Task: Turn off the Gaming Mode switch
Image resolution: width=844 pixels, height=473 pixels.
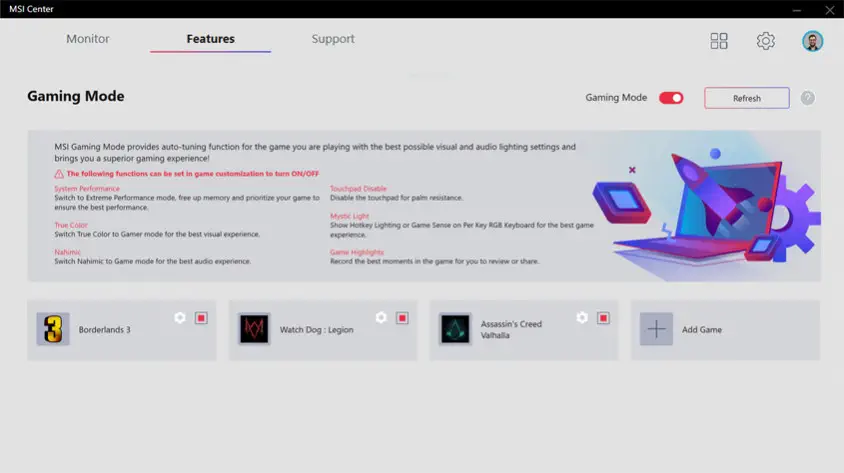Action: point(671,98)
